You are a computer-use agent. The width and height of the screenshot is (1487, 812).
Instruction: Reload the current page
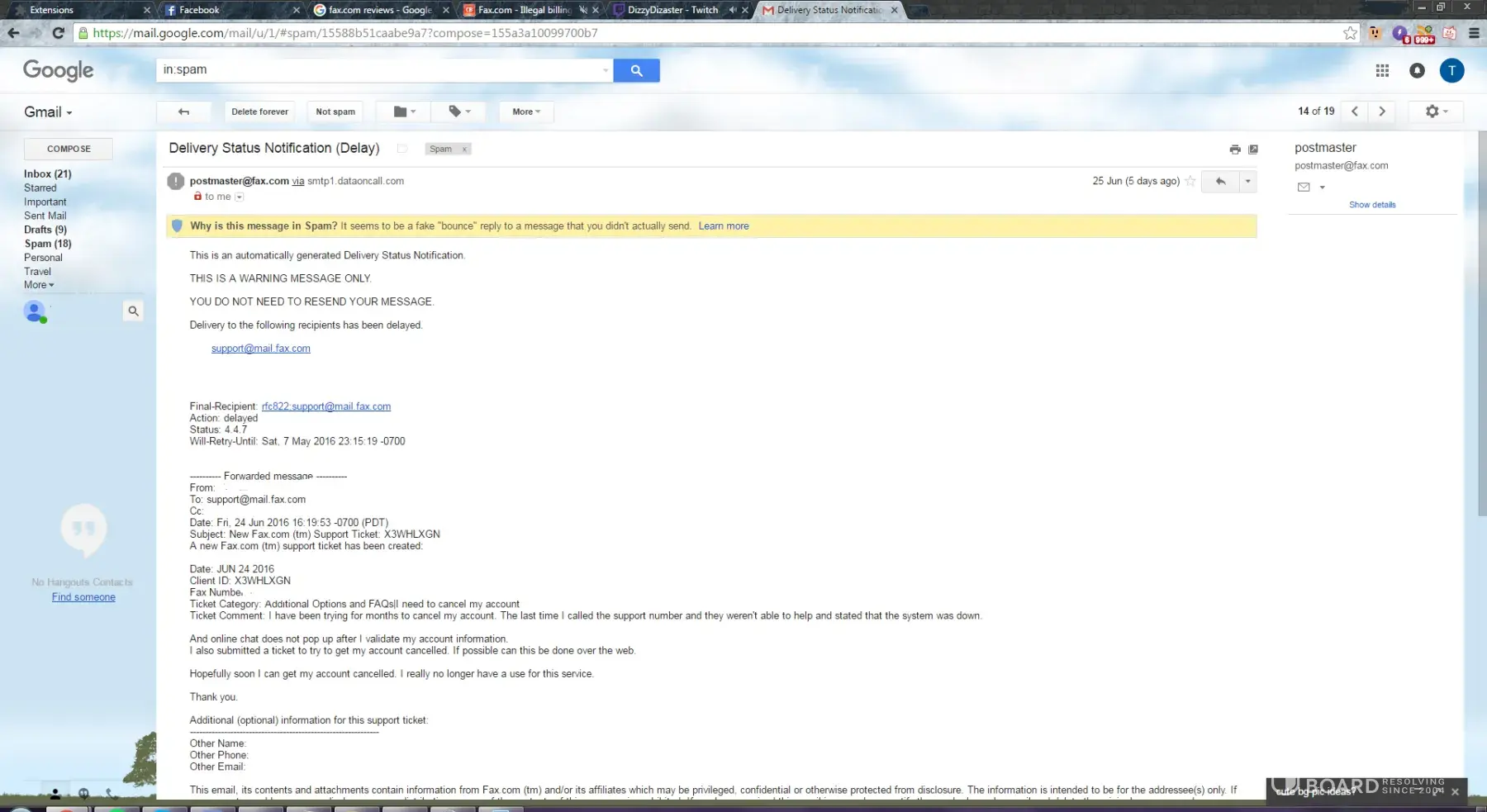tap(58, 33)
